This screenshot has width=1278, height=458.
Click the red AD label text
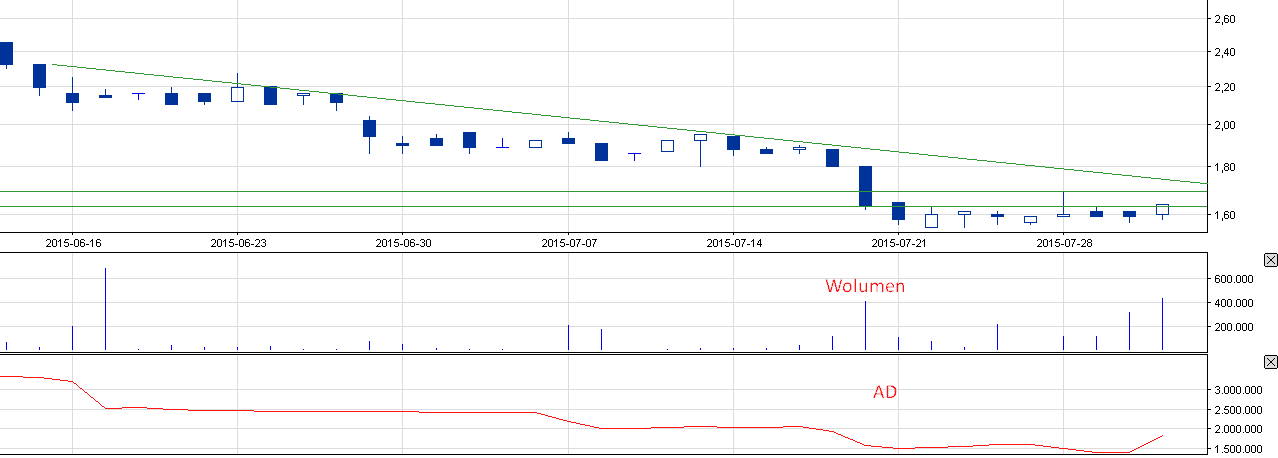pyautogui.click(x=884, y=392)
